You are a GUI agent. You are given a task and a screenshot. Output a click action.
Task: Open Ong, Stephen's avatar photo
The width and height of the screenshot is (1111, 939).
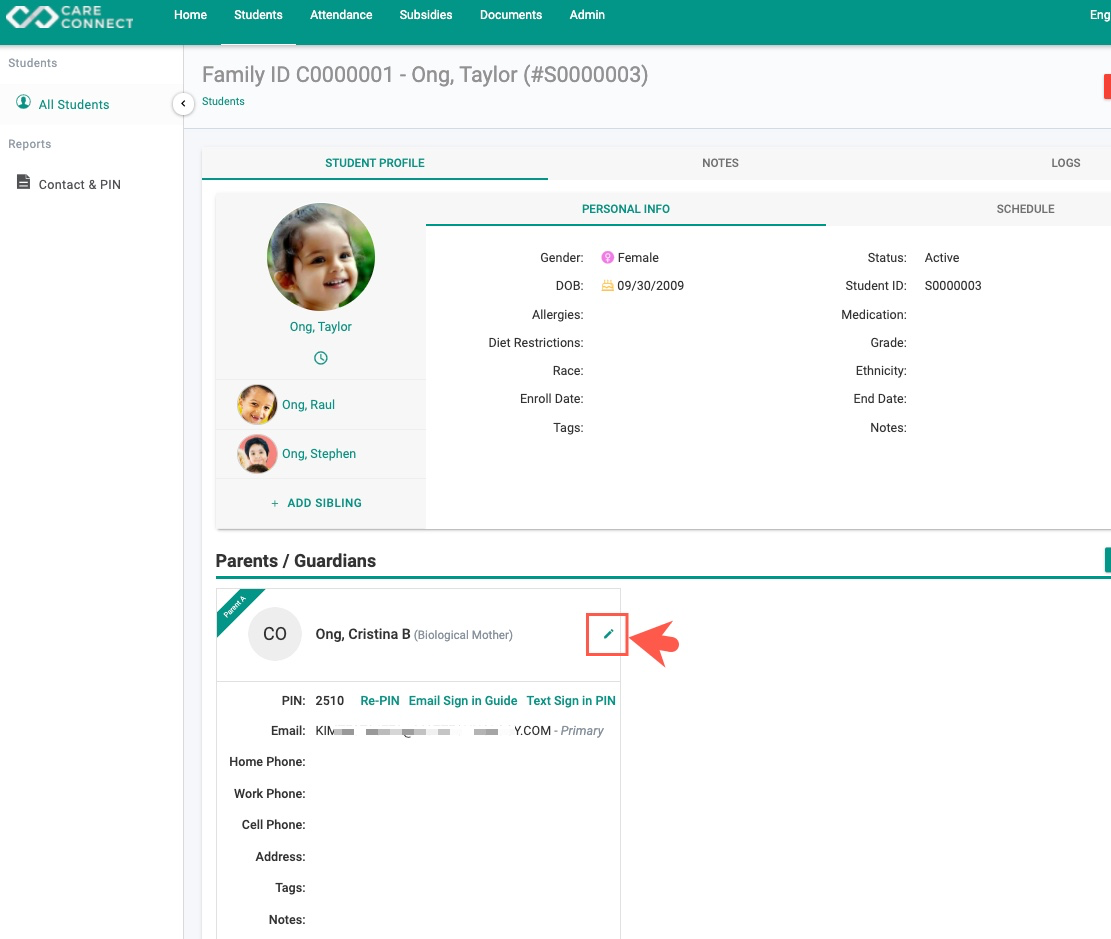pos(257,454)
